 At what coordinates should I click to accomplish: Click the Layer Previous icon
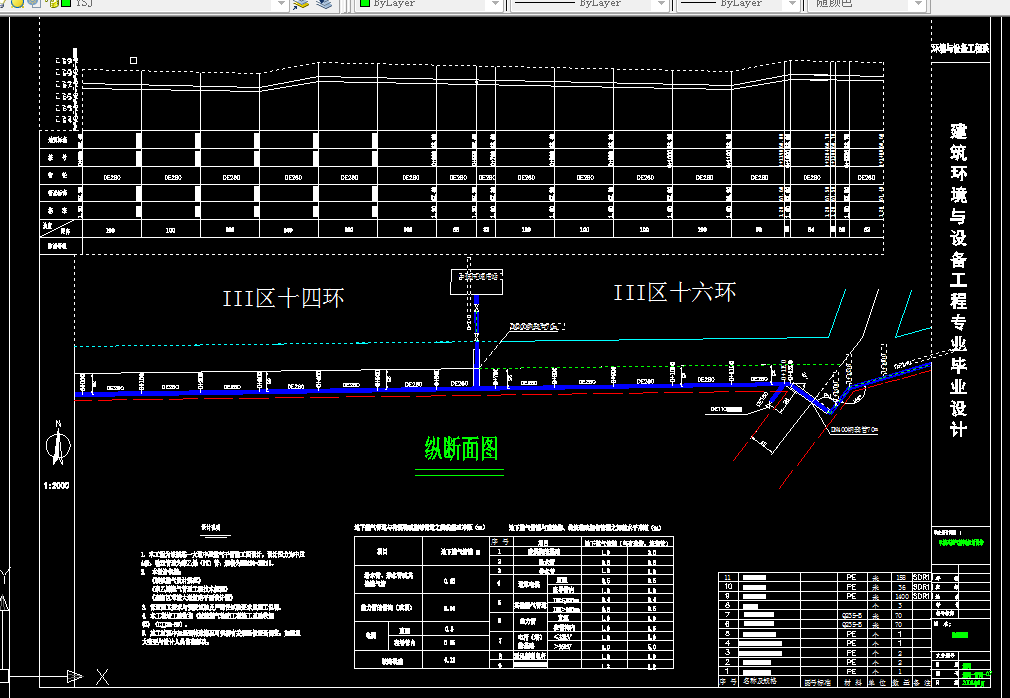coord(323,4)
